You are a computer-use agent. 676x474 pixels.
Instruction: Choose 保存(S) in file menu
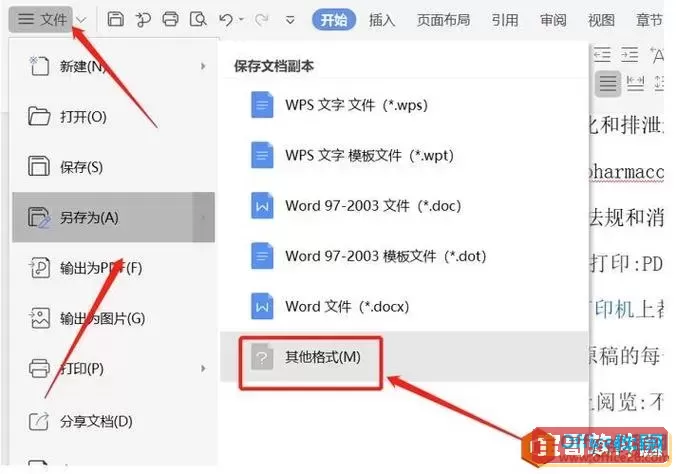pos(113,167)
